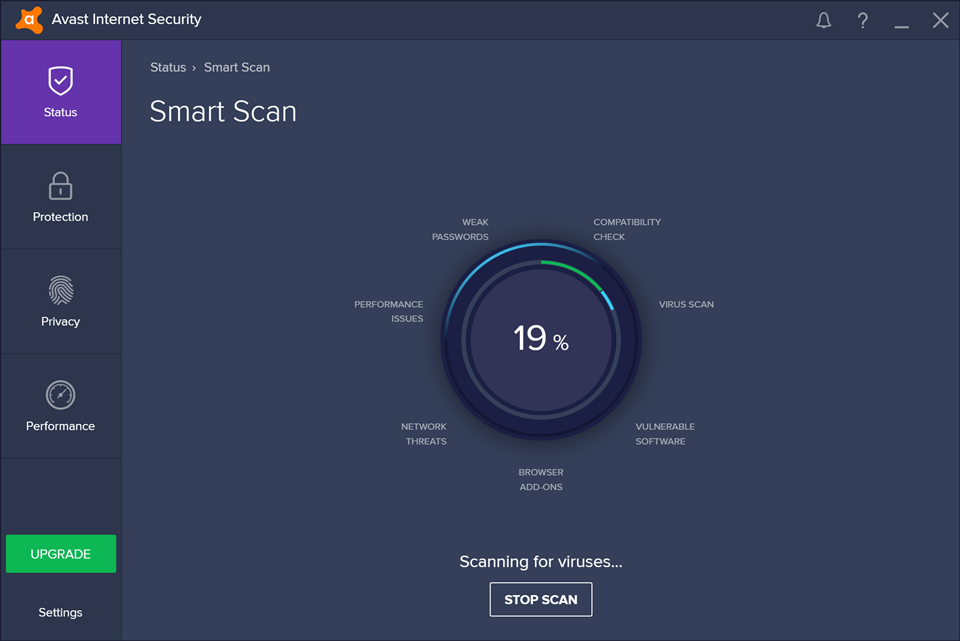Click the Virus Scan scan stage label
This screenshot has height=641, width=960.
686,304
